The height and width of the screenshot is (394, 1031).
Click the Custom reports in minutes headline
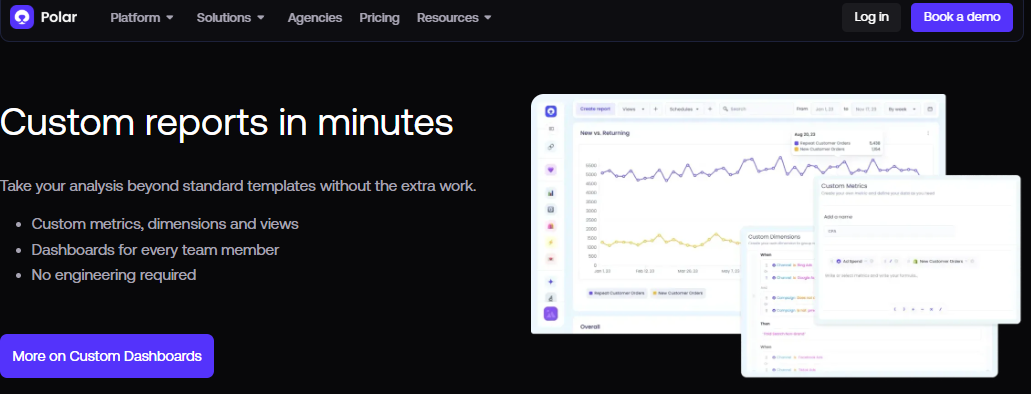tap(226, 122)
